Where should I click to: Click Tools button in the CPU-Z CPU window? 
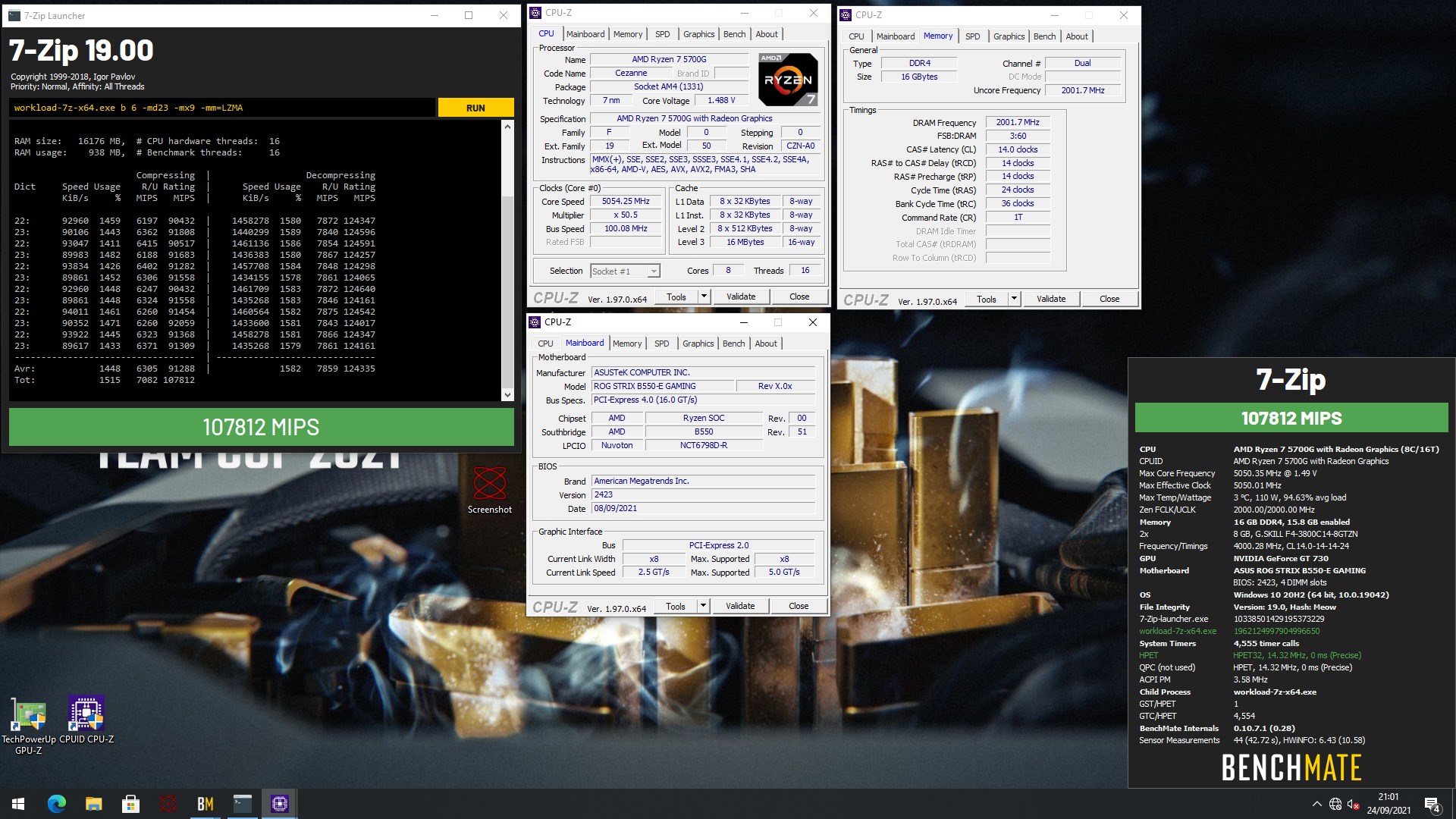click(x=676, y=297)
